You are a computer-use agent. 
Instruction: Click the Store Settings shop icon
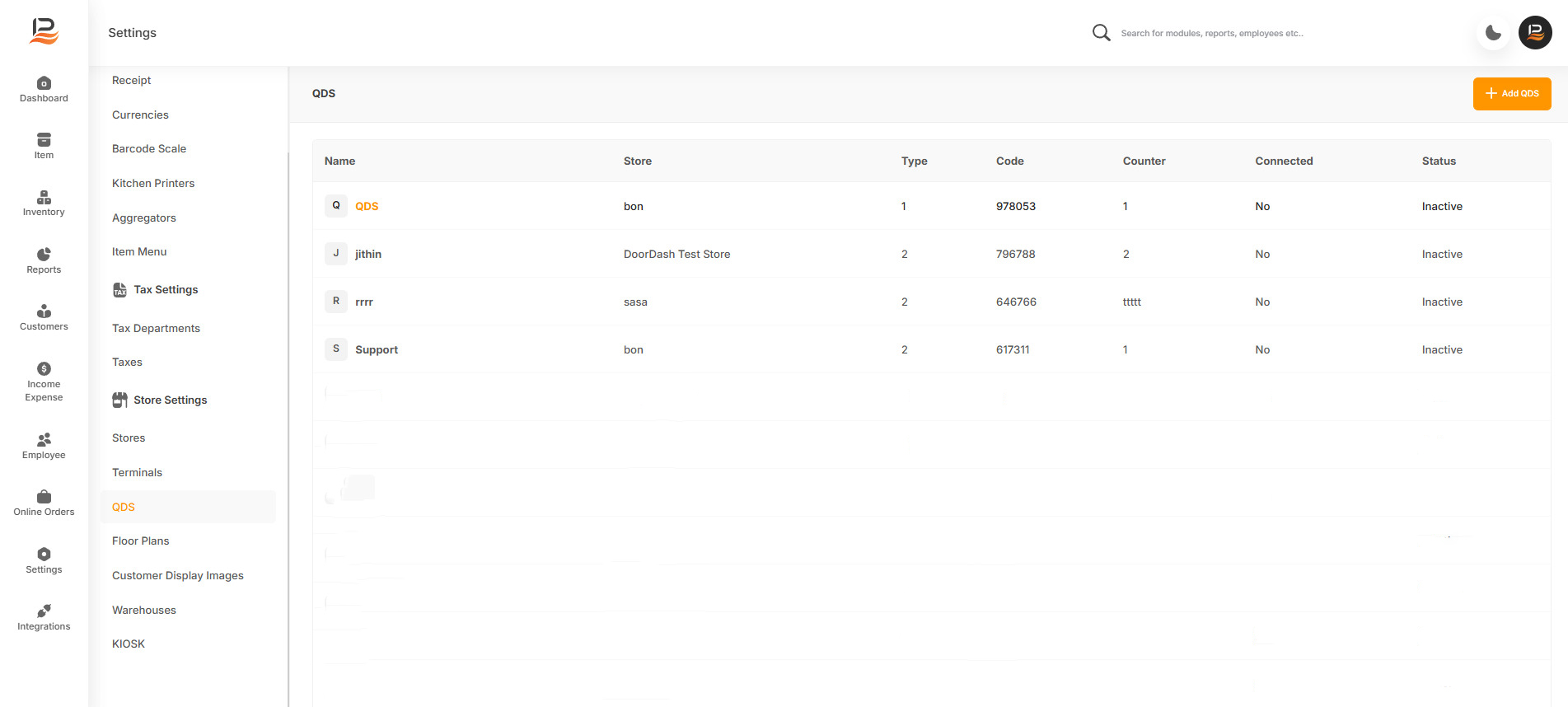click(119, 400)
